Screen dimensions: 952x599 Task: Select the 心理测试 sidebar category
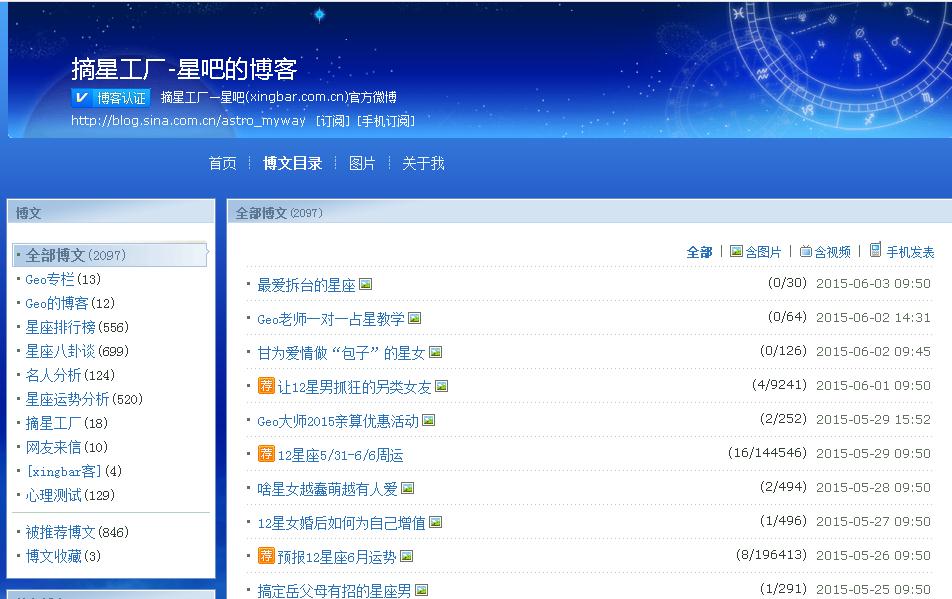[69, 495]
